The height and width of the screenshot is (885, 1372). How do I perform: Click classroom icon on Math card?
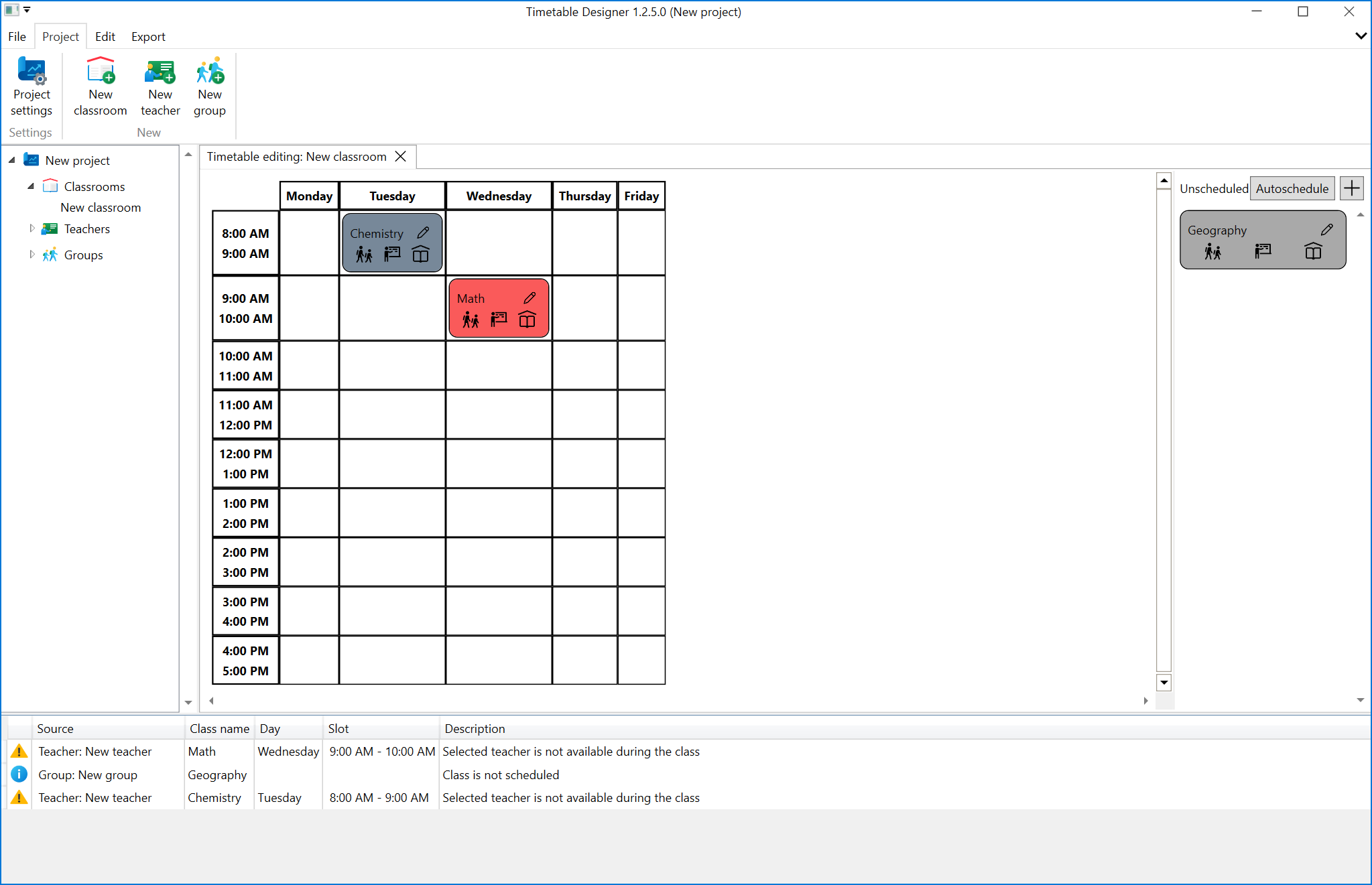[x=527, y=320]
